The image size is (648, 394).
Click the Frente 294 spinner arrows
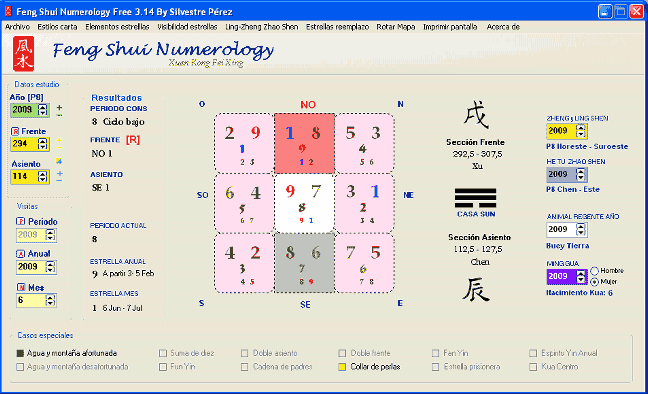tap(43, 144)
